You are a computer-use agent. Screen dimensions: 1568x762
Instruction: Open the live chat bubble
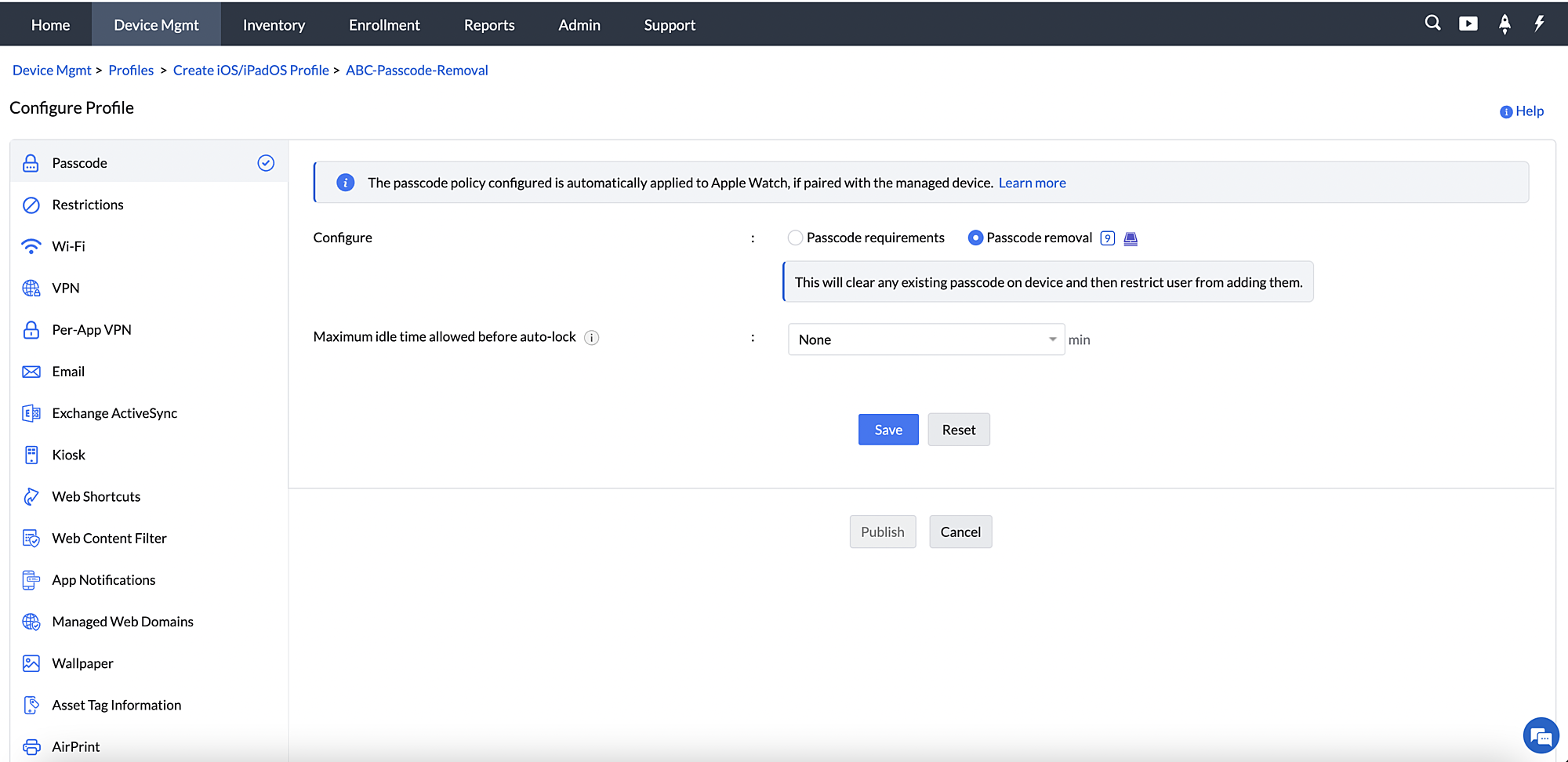tap(1540, 736)
